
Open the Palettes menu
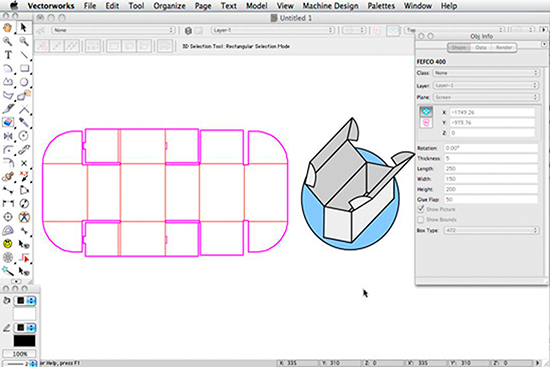[x=381, y=6]
